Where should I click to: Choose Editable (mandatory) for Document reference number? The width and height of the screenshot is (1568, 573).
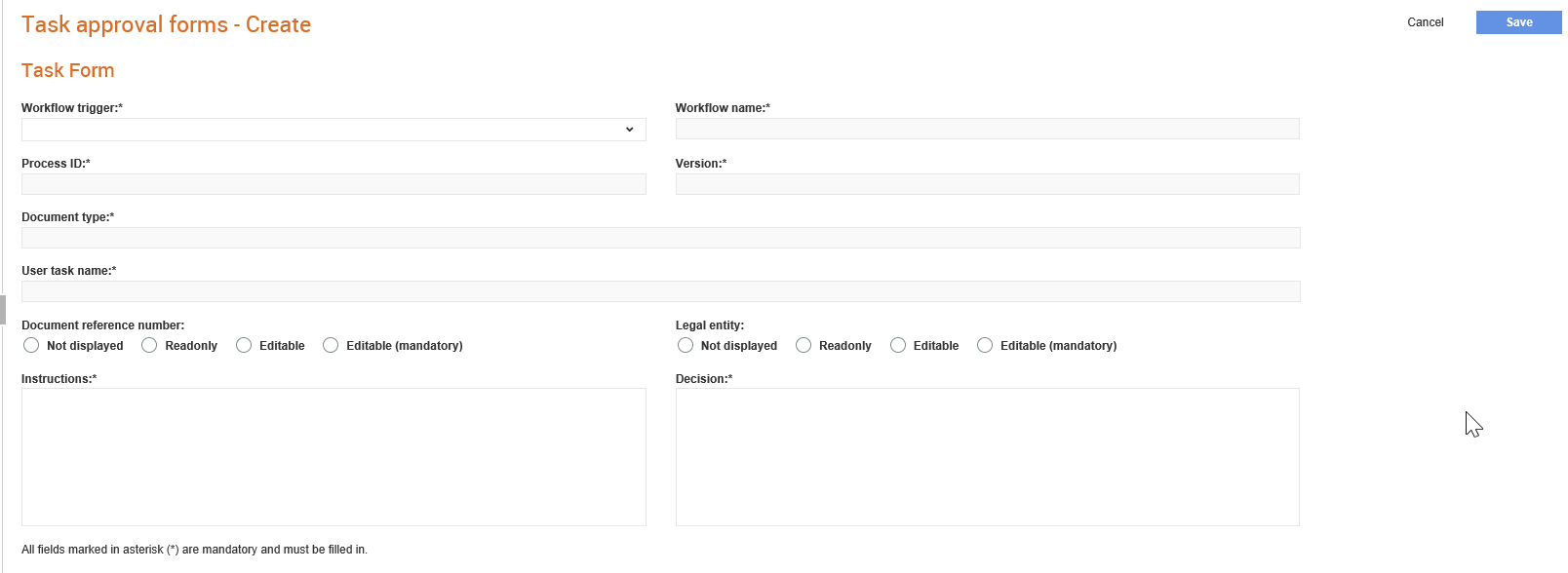point(331,345)
